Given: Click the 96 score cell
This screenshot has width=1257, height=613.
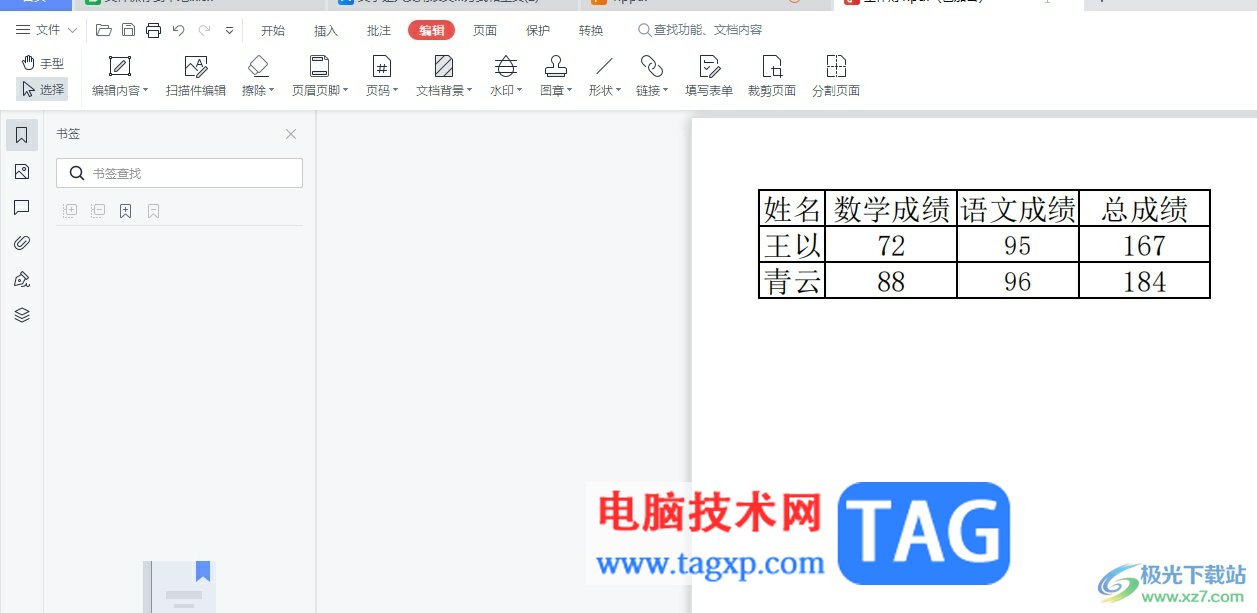Looking at the screenshot, I should pyautogui.click(x=1018, y=281).
